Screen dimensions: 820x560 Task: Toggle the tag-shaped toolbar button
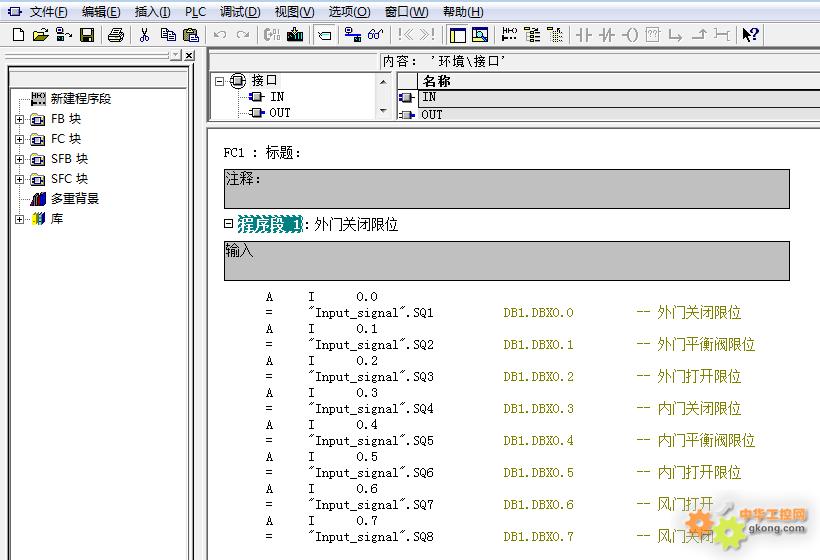(324, 35)
